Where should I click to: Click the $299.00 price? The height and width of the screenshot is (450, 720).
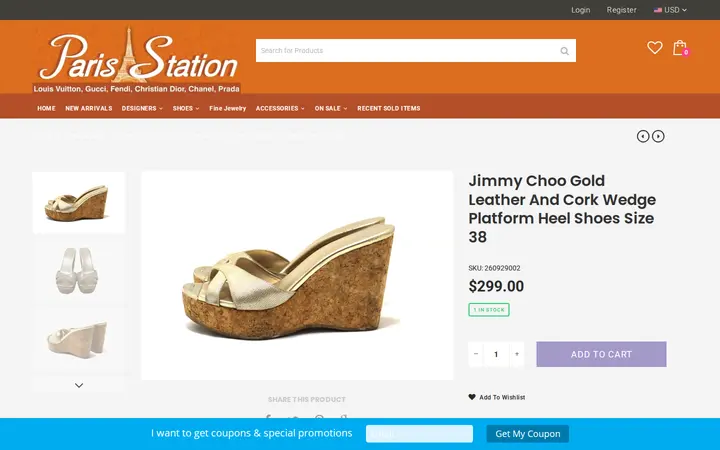point(496,286)
